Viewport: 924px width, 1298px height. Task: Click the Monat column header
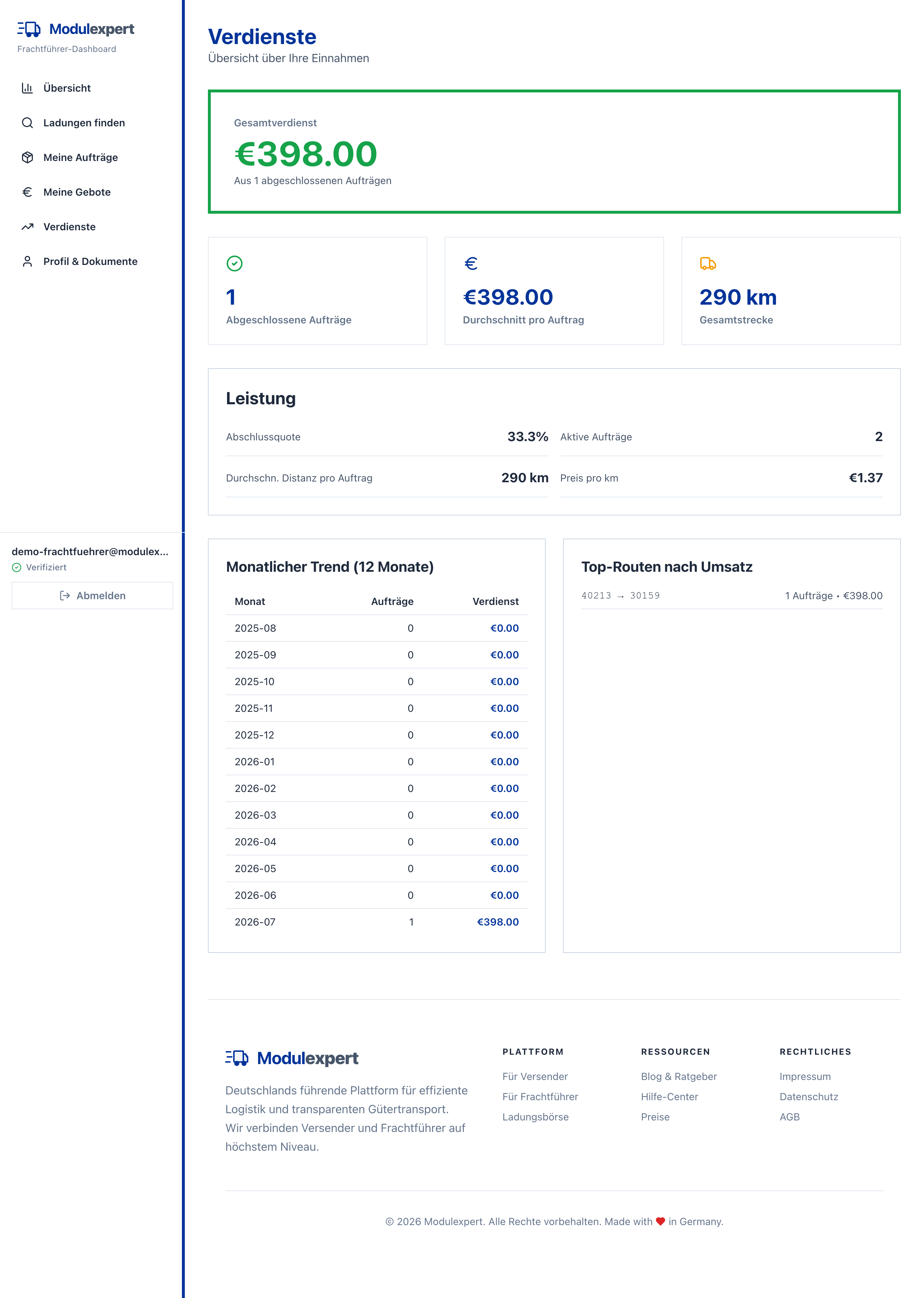[250, 601]
